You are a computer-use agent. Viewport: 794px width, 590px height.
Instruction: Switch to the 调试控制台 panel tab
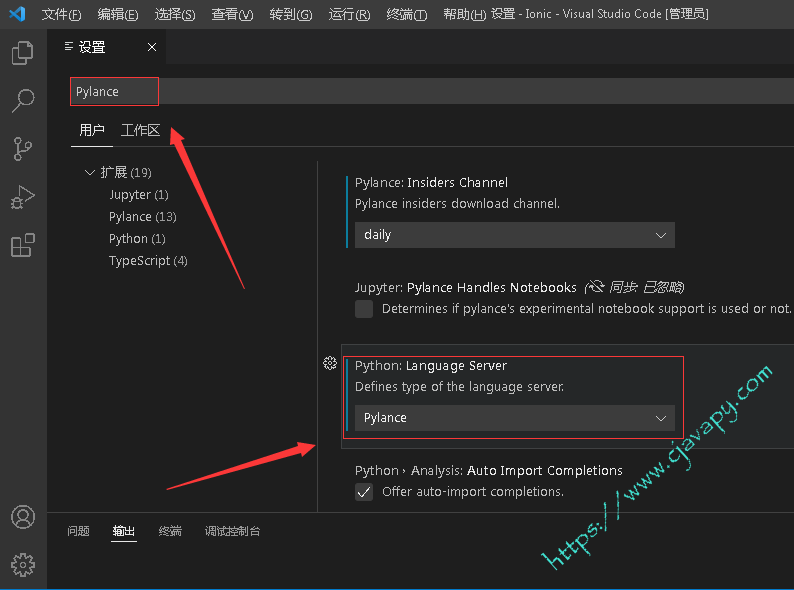(x=232, y=531)
